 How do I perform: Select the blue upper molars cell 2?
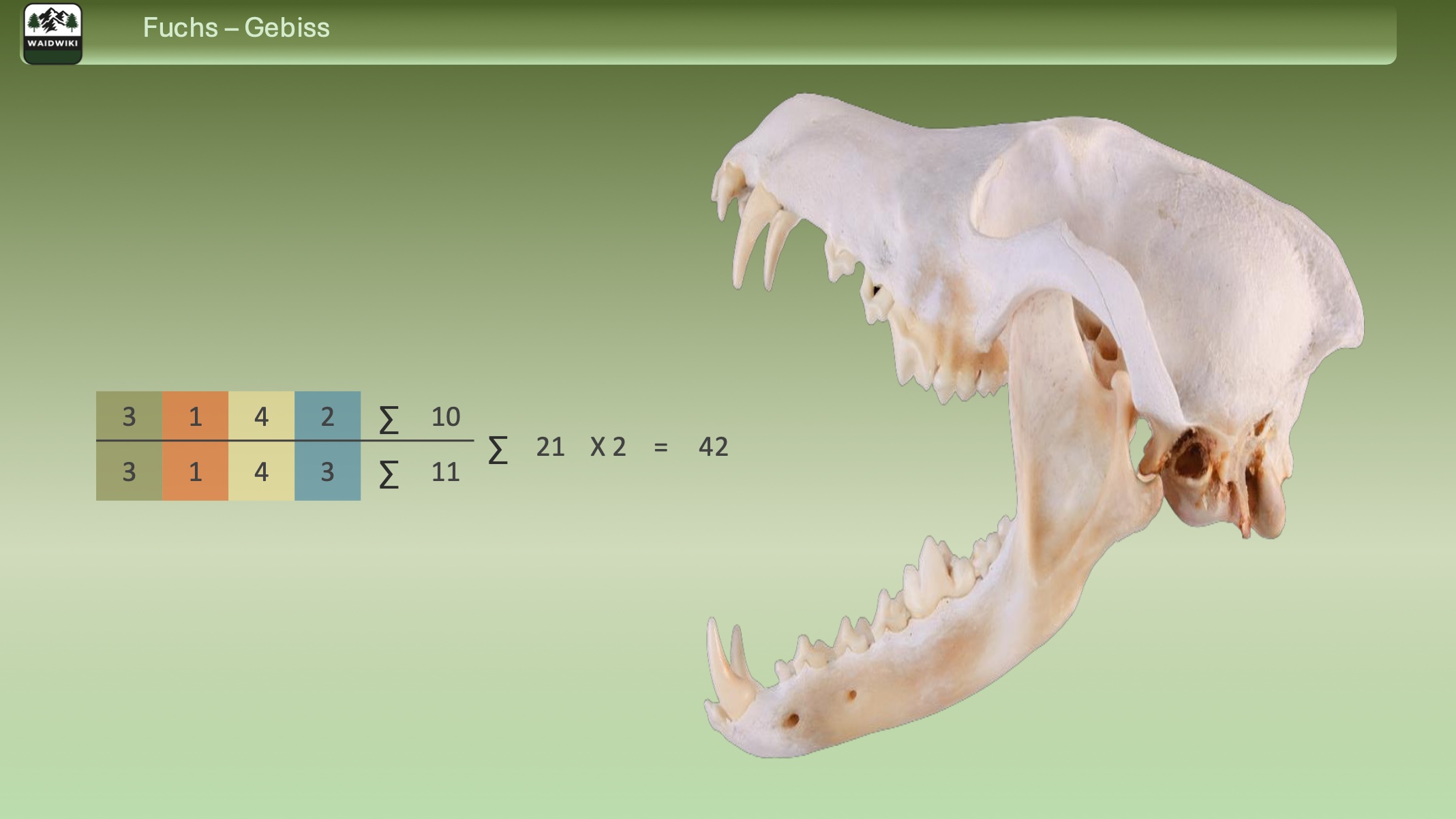(327, 416)
